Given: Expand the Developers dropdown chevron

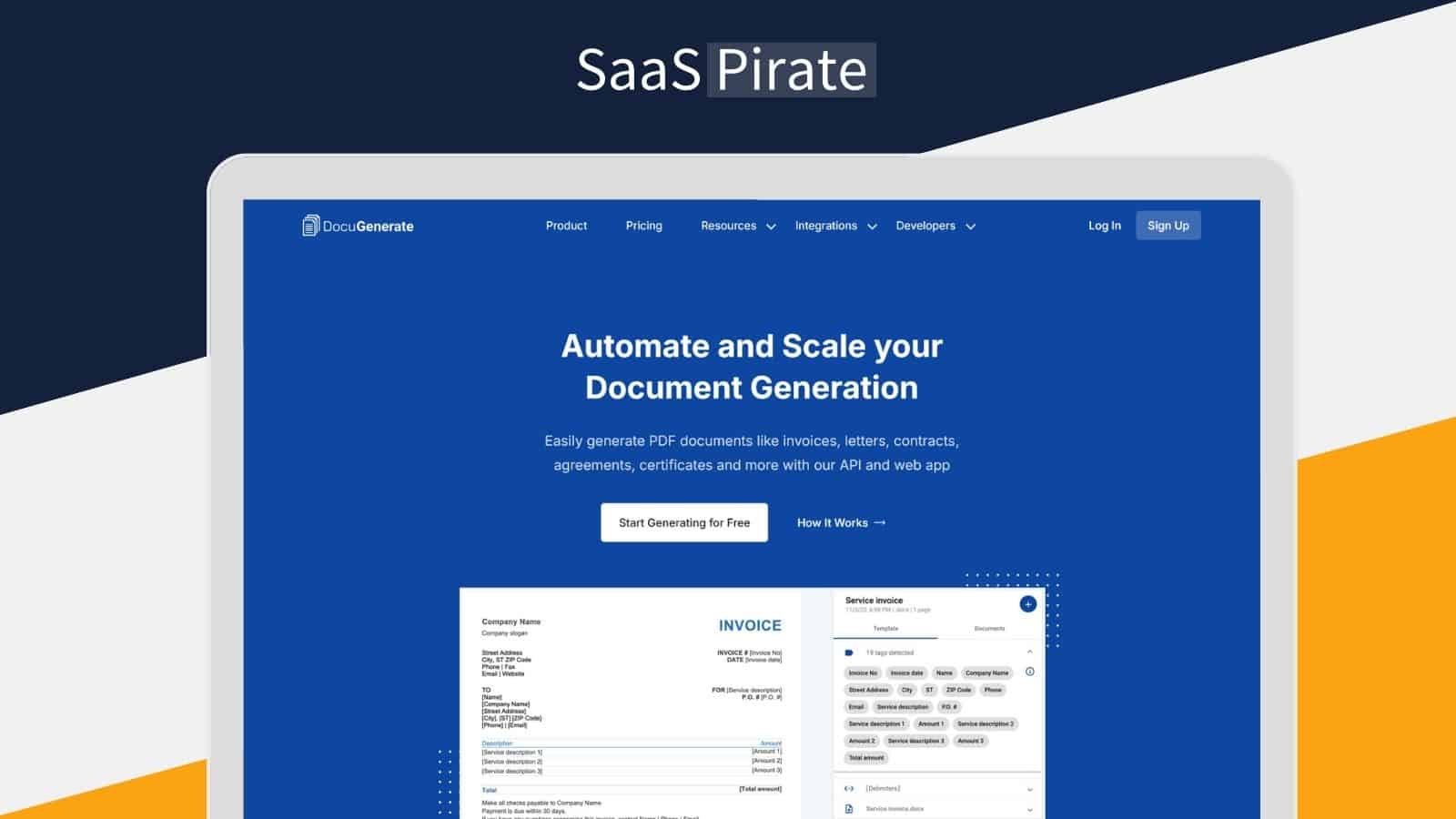Looking at the screenshot, I should [x=970, y=227].
